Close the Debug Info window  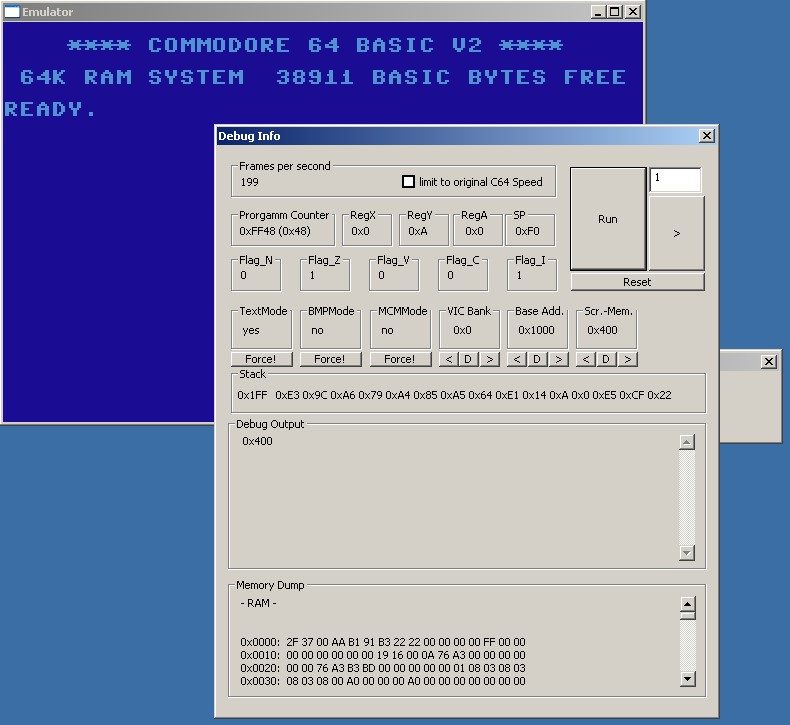coord(707,136)
